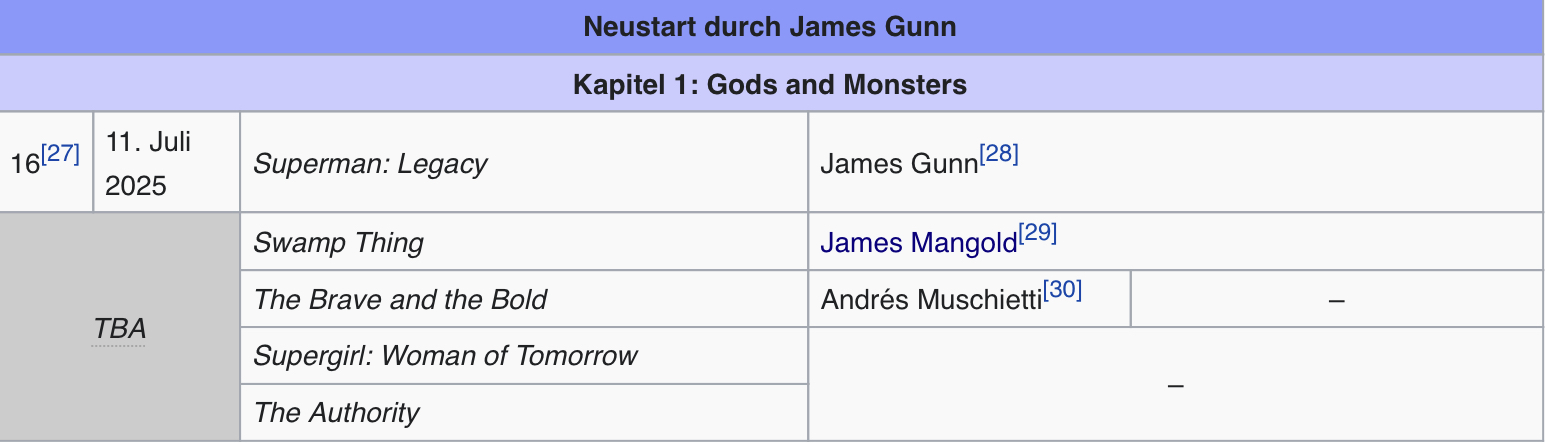This screenshot has height=443, width=1545.
Task: Open footnote reference 27
Action: click(x=60, y=153)
